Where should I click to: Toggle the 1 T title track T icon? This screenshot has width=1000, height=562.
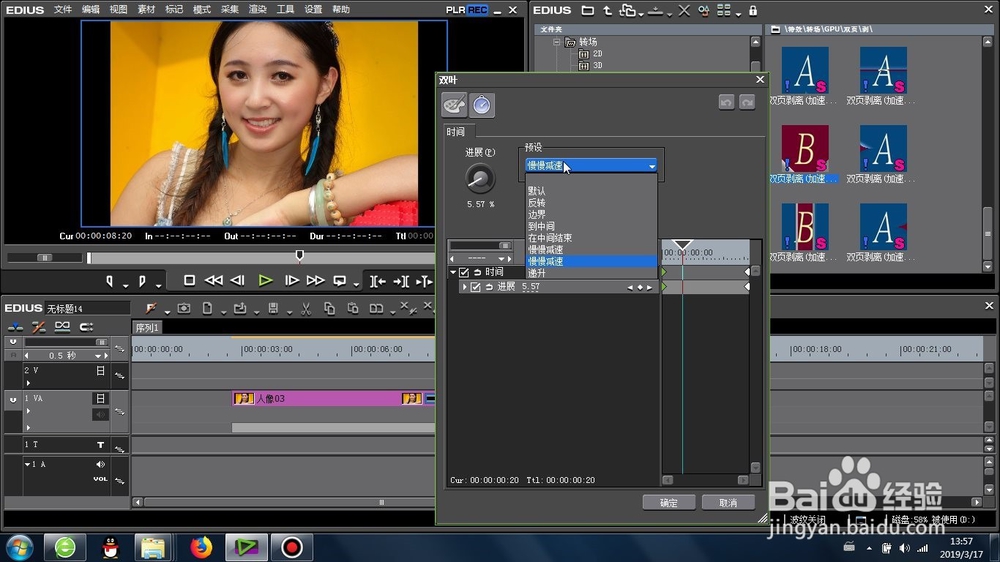pos(100,445)
